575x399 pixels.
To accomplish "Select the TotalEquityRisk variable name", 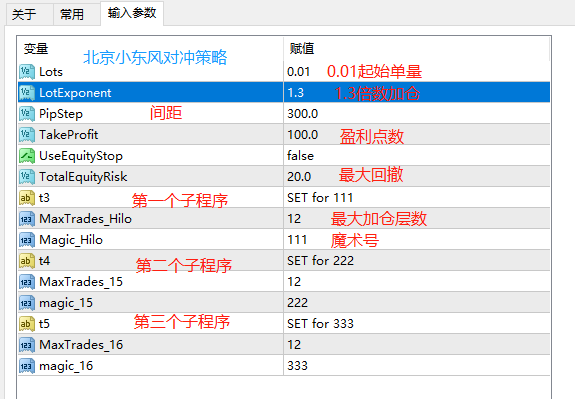I will pos(83,177).
